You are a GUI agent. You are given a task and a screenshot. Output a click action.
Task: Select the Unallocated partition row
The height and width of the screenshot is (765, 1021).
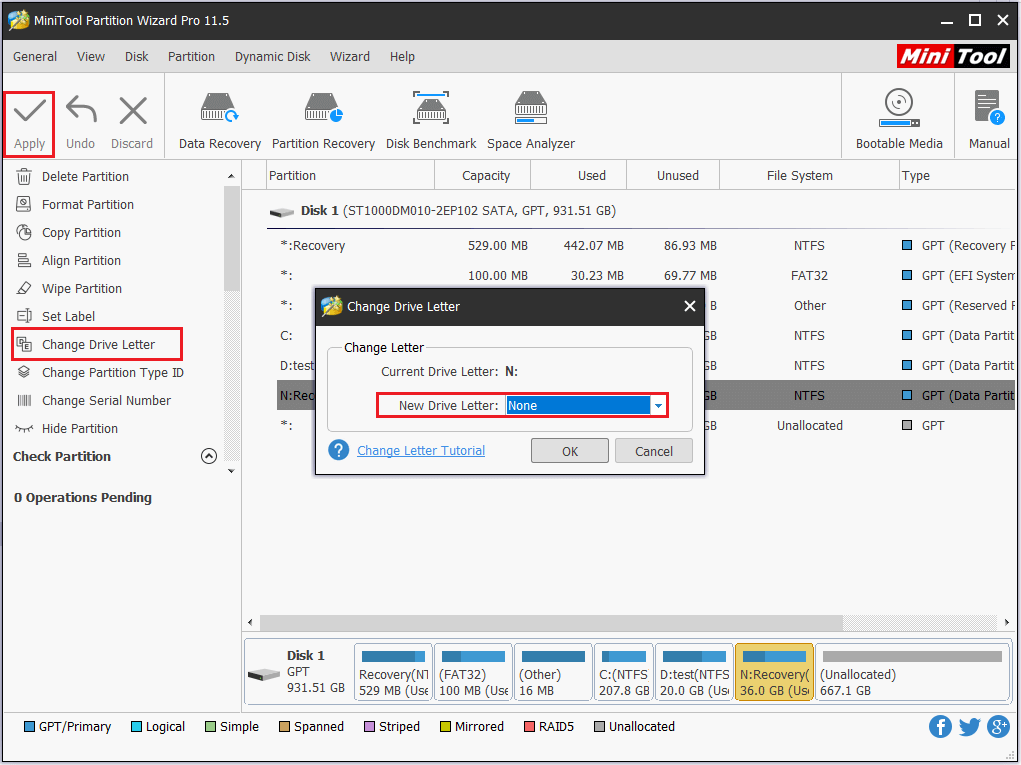(x=645, y=425)
